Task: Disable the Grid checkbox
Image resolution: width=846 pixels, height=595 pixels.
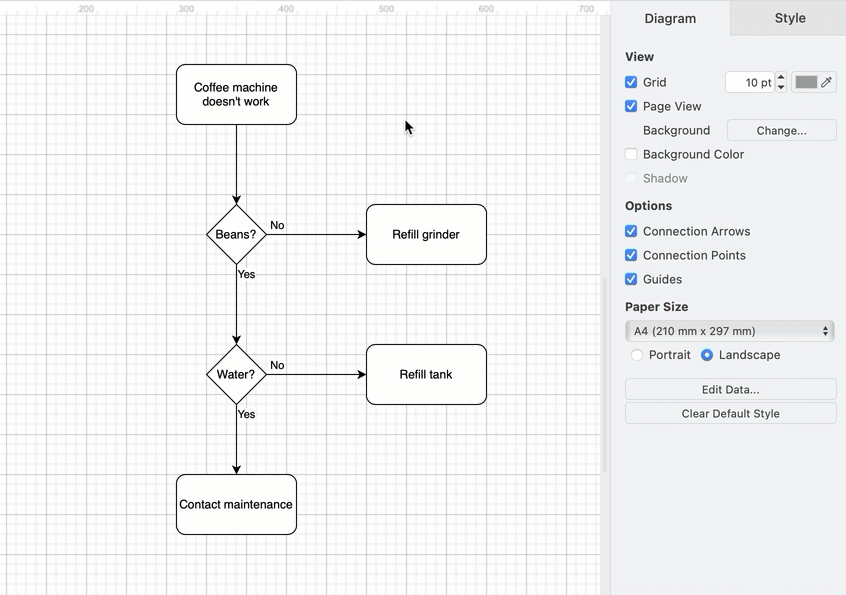Action: click(x=631, y=82)
